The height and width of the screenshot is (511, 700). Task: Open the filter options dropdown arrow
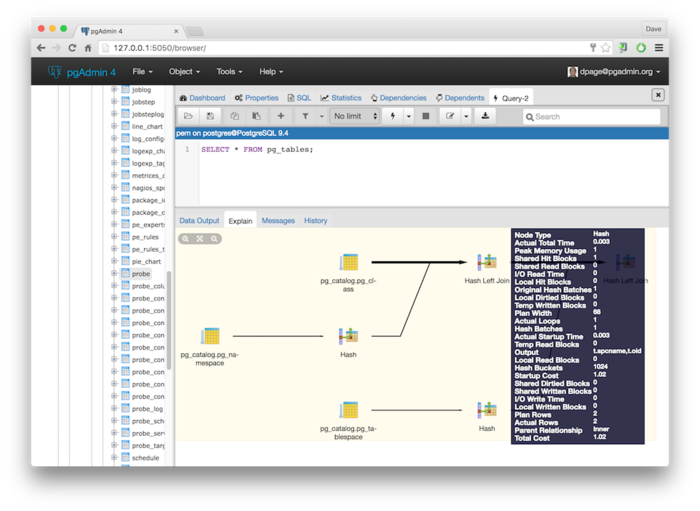point(321,116)
